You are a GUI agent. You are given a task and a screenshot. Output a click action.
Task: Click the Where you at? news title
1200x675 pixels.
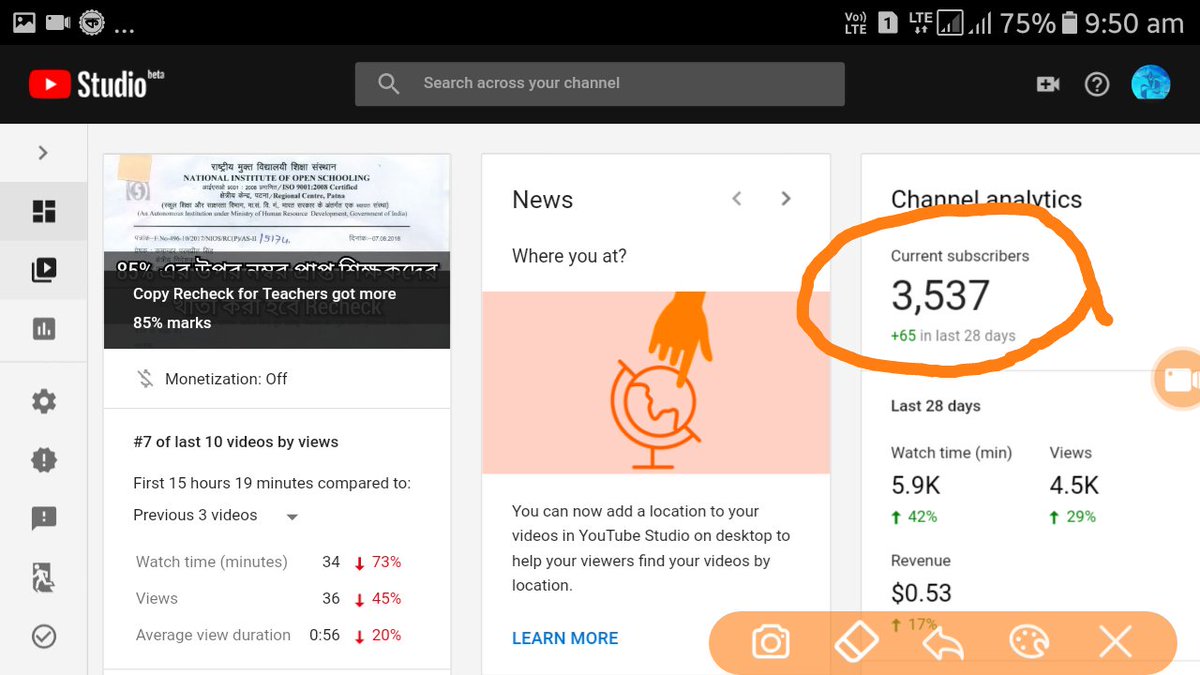click(569, 256)
